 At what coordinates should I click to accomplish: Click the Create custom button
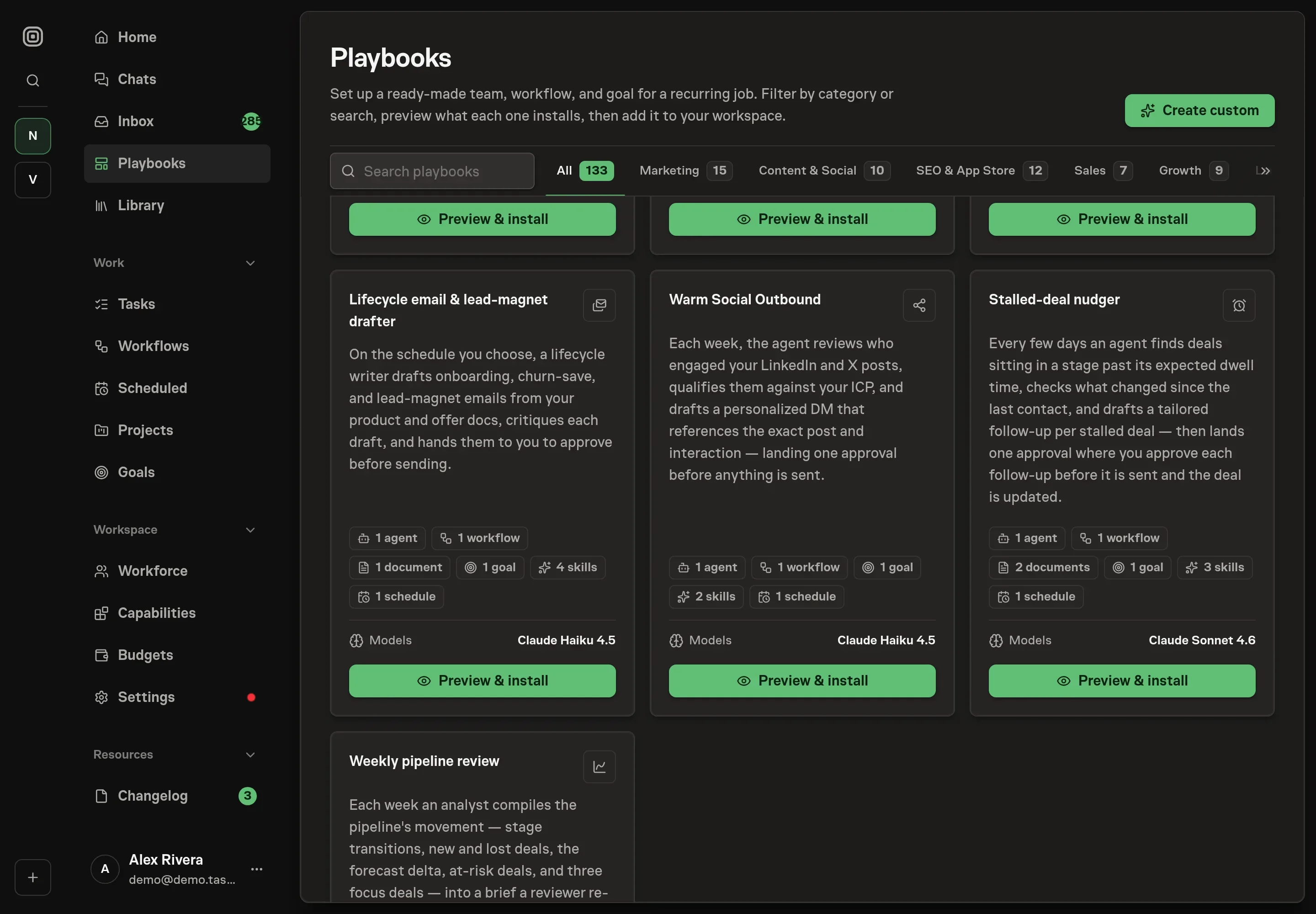point(1199,111)
